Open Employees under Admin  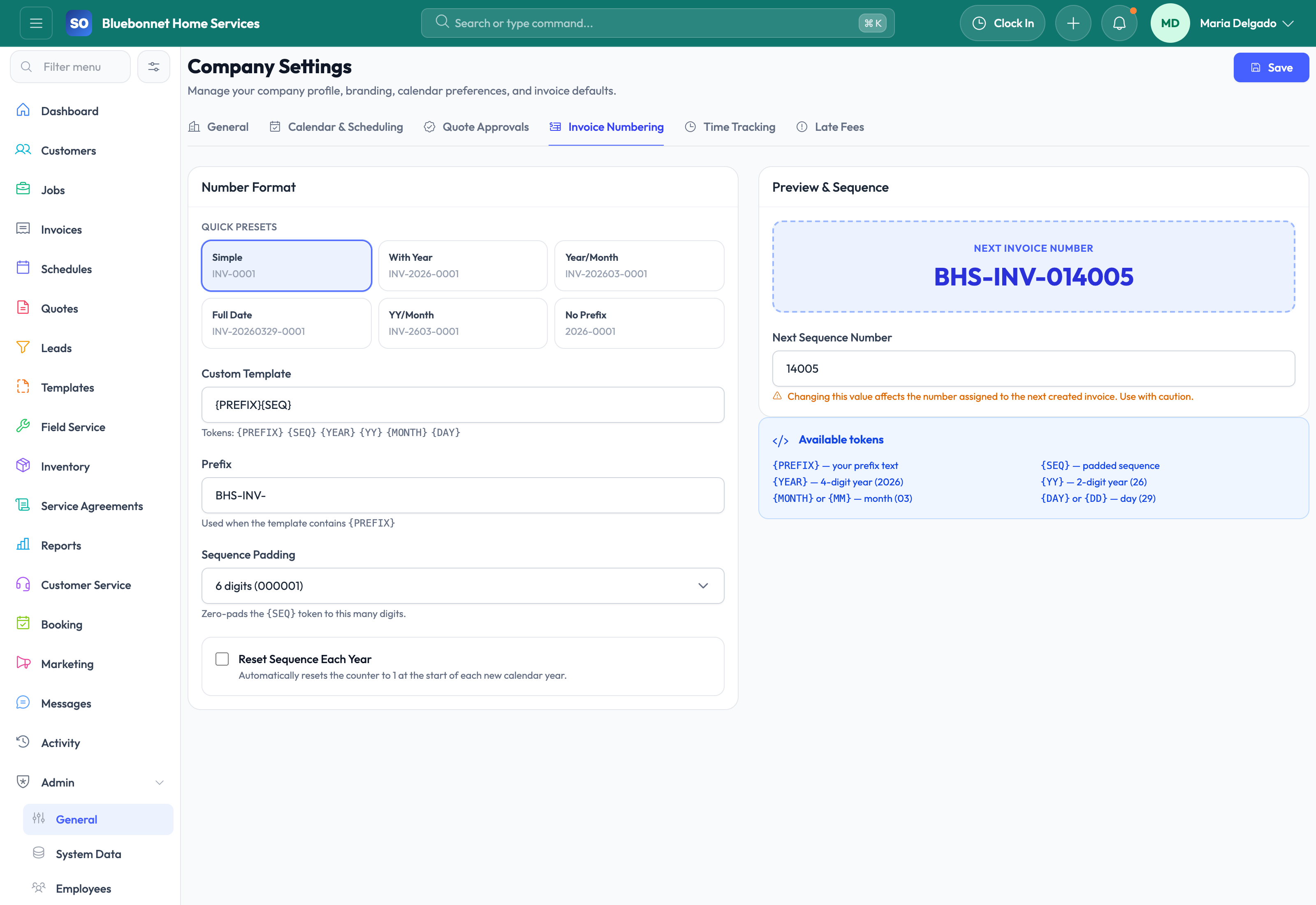(x=98, y=889)
